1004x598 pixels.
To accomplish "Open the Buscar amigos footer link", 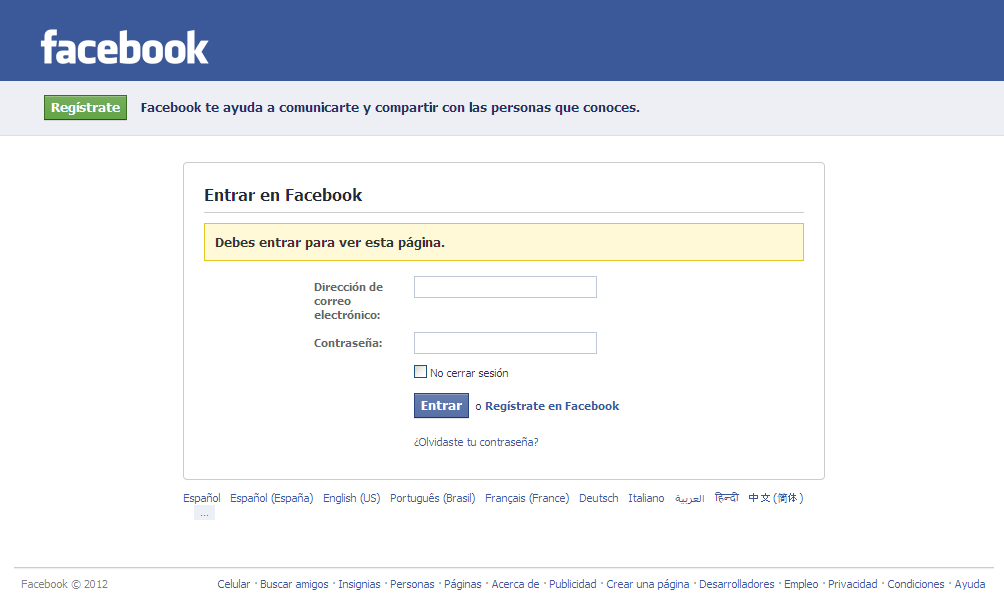I will 294,584.
